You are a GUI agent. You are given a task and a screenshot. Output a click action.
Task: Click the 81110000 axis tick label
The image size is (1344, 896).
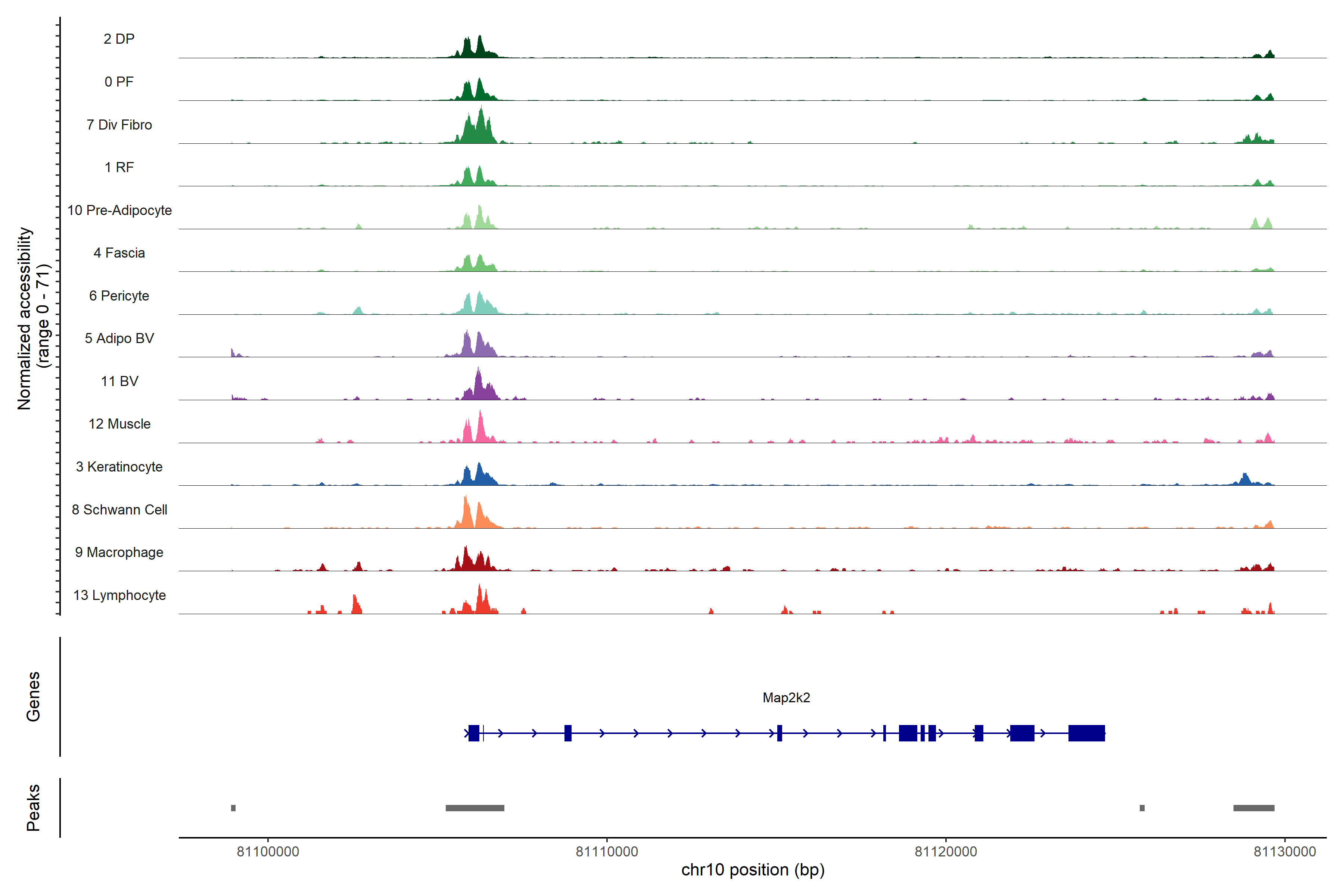606,852
